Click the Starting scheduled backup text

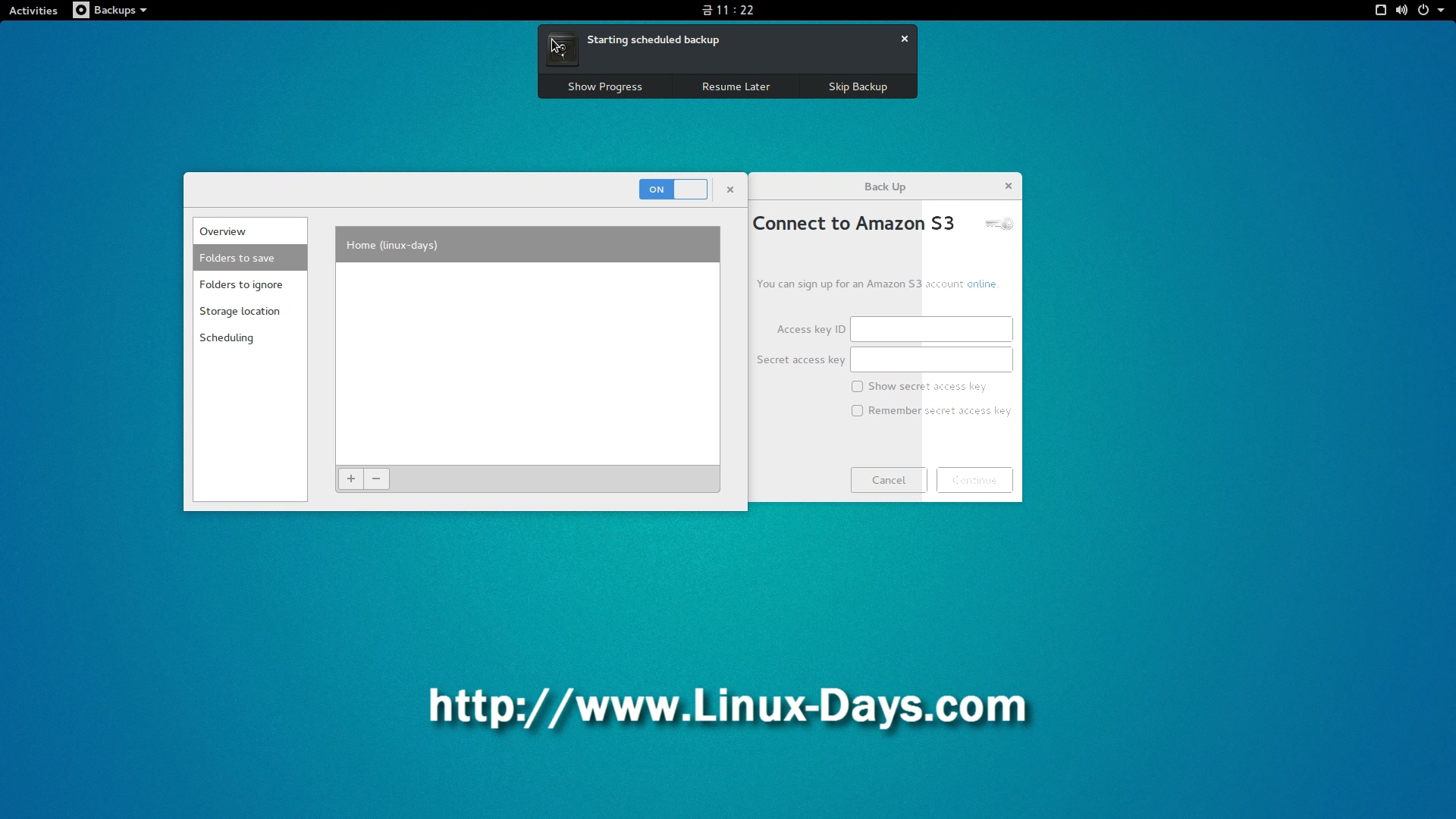pyautogui.click(x=653, y=39)
